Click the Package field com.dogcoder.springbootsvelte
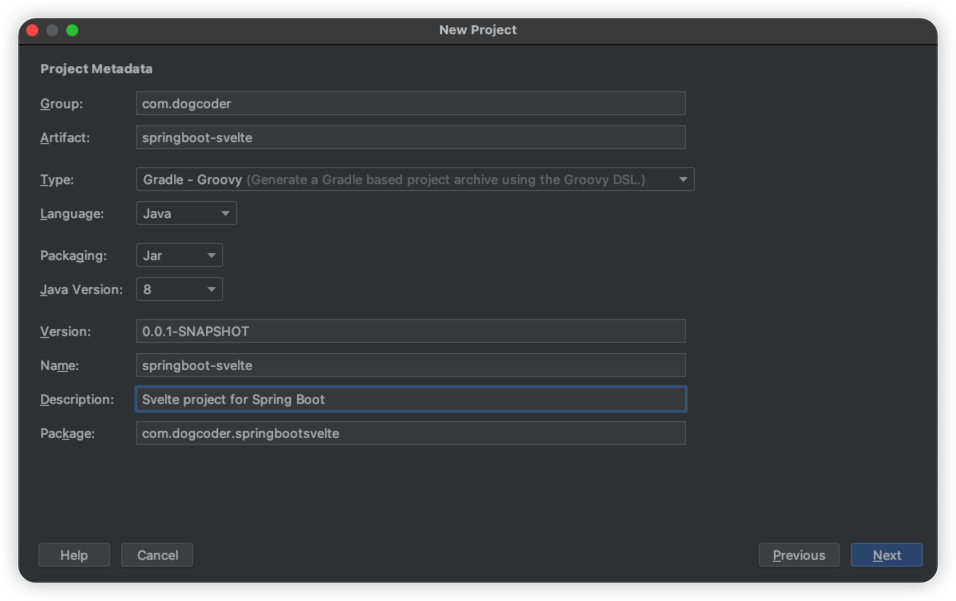The height and width of the screenshot is (601, 956). pos(410,433)
